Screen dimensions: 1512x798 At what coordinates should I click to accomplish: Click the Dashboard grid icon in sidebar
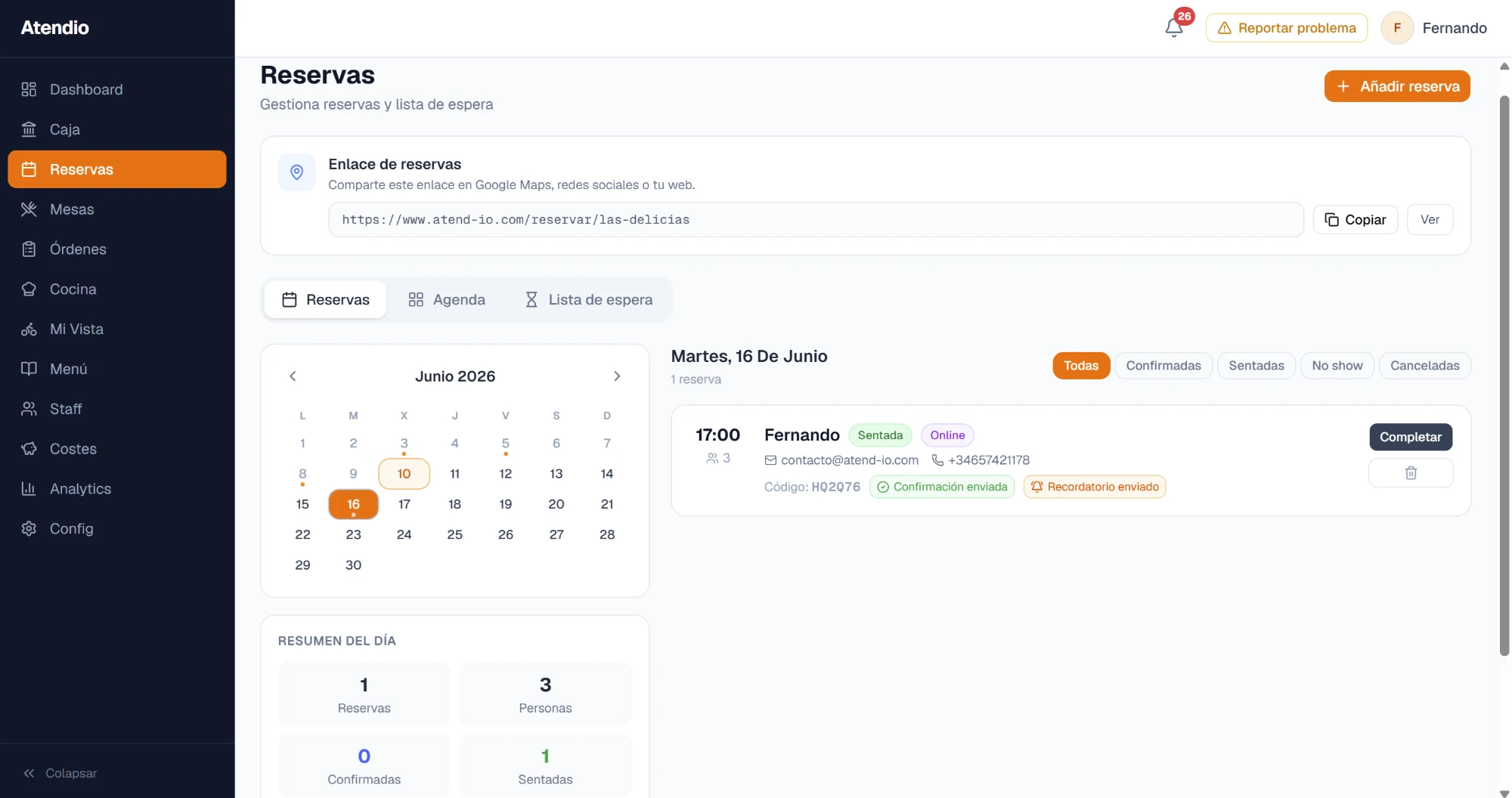click(x=29, y=89)
